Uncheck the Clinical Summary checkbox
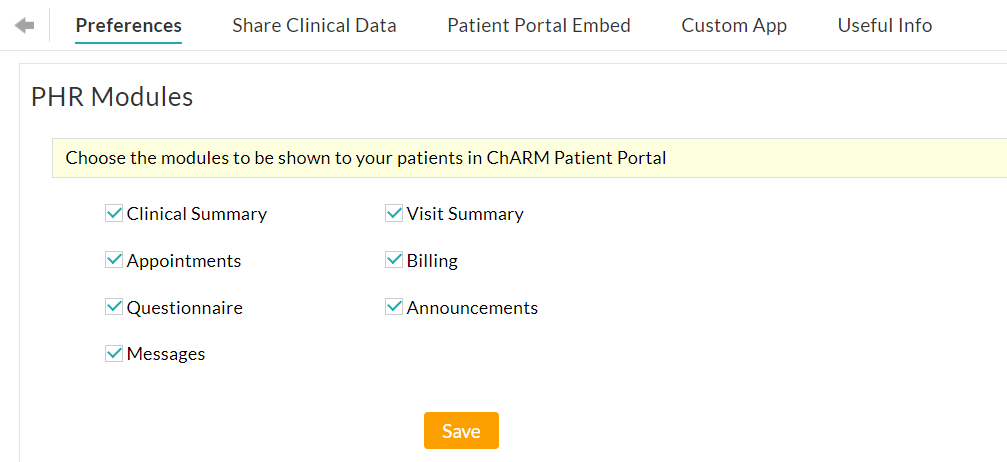 pos(114,213)
